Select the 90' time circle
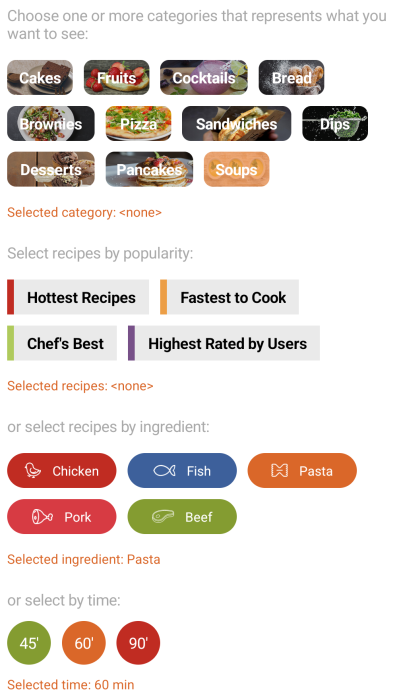The image size is (399, 700). (138, 643)
